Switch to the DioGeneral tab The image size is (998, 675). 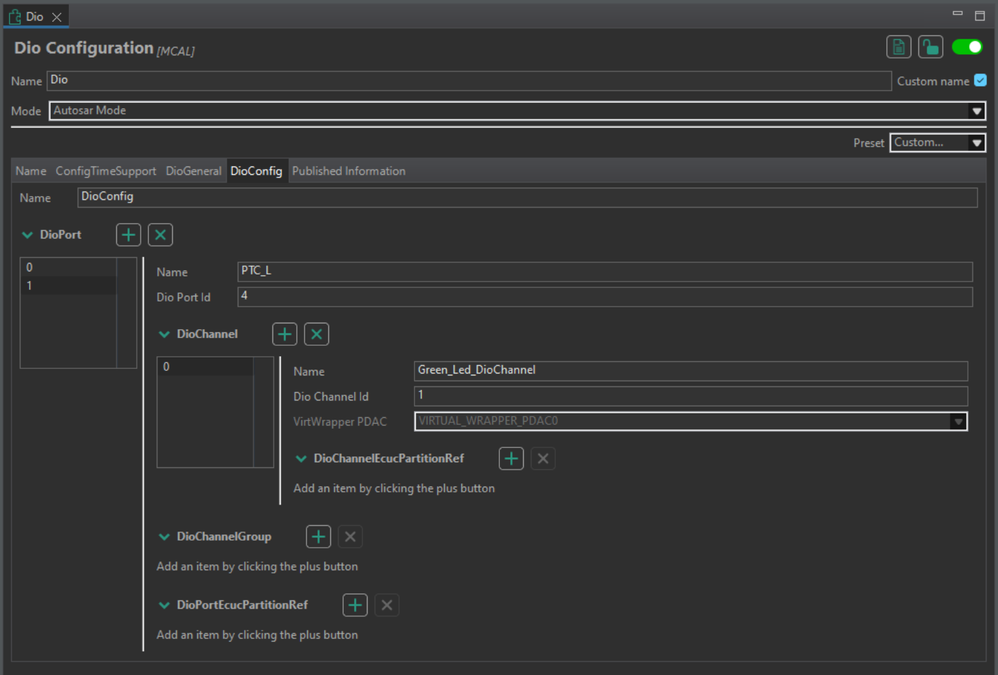[x=193, y=171]
